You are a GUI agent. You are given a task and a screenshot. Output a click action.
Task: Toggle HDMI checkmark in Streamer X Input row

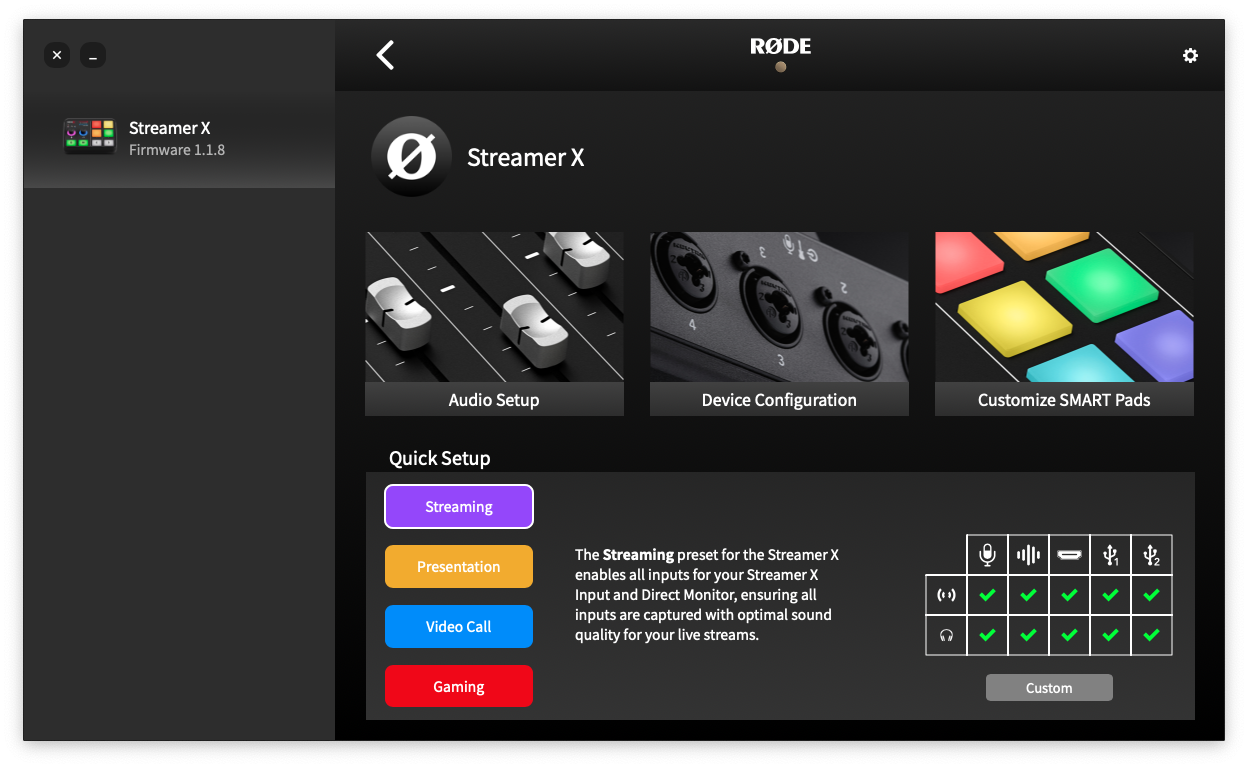click(1069, 595)
